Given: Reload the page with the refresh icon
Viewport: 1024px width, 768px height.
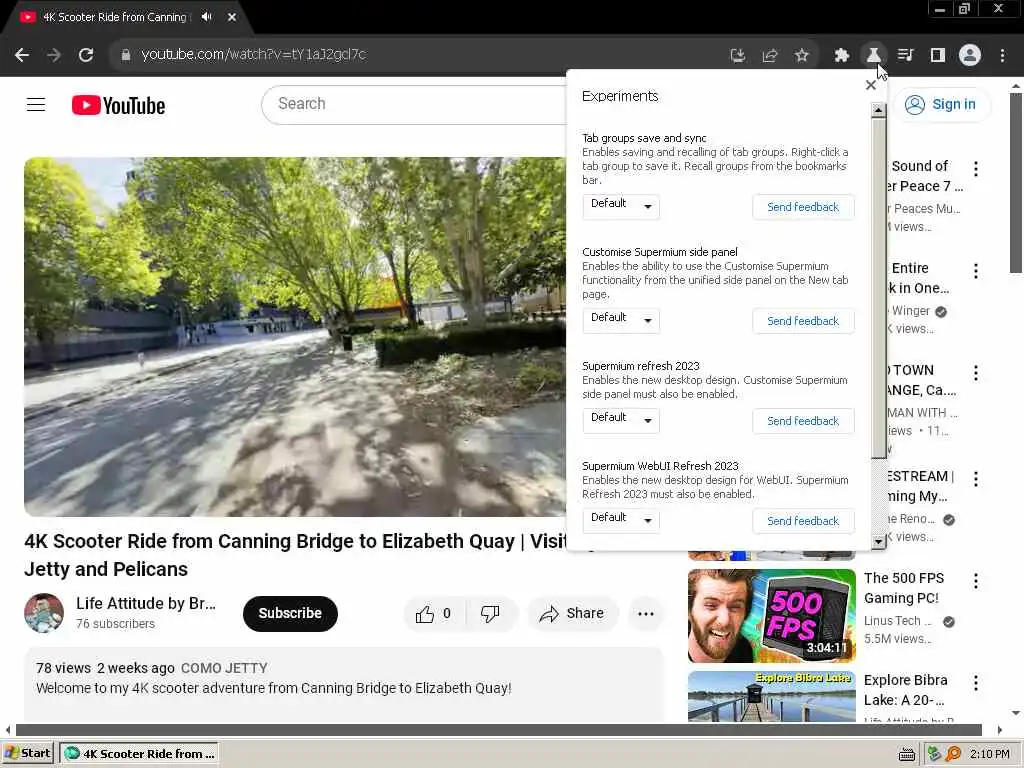Looking at the screenshot, I should tap(86, 55).
